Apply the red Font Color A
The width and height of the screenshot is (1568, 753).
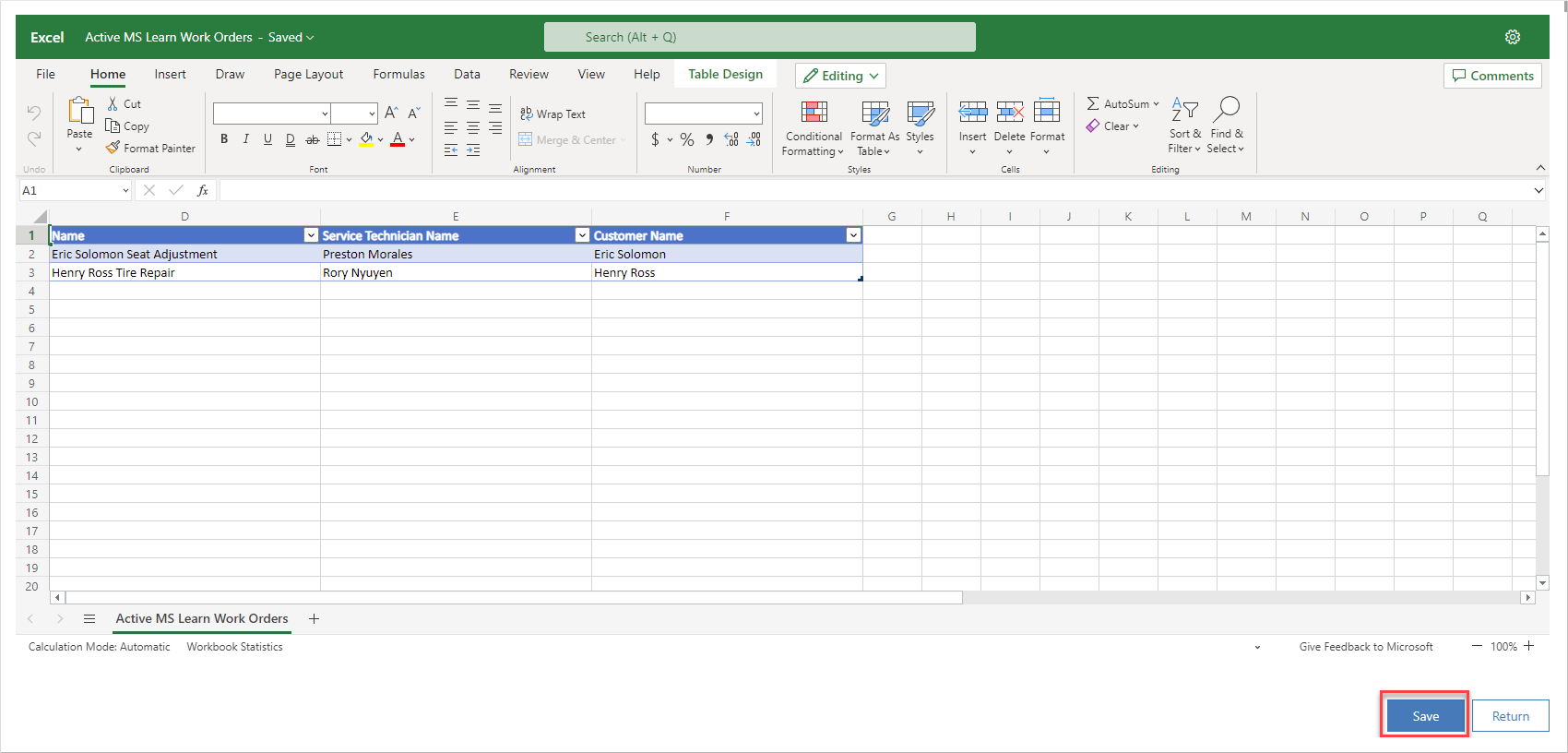point(398,139)
